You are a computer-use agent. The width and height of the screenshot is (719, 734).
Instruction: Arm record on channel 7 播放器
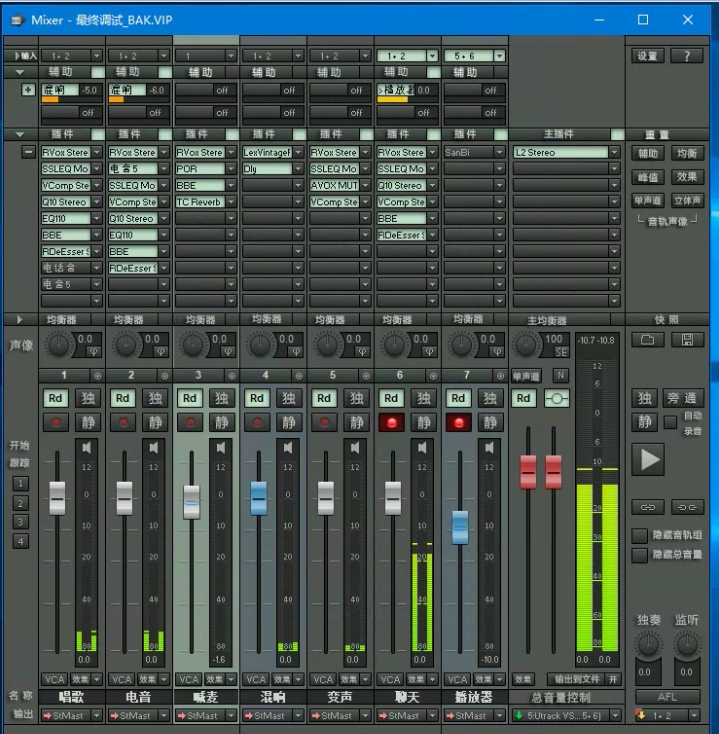[x=459, y=423]
